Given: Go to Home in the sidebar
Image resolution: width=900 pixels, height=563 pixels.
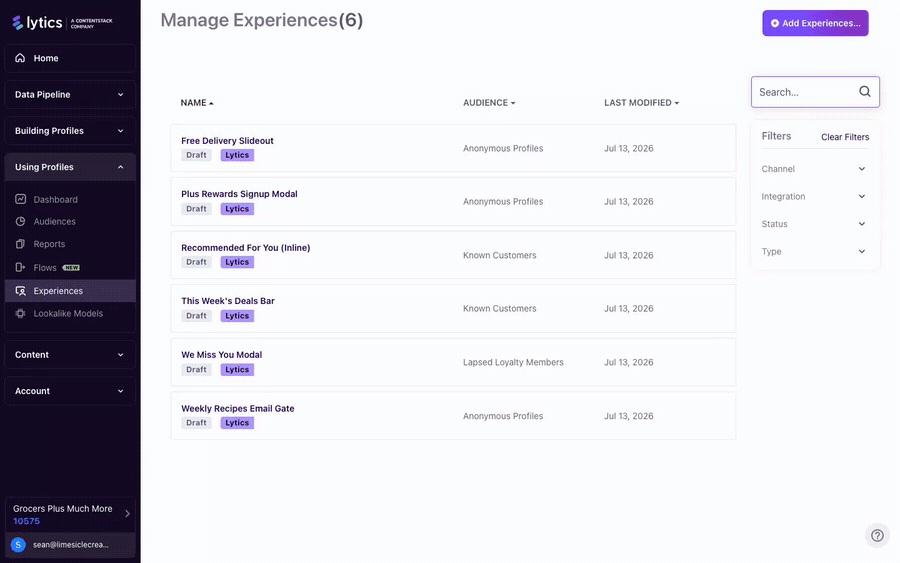Looking at the screenshot, I should point(70,58).
